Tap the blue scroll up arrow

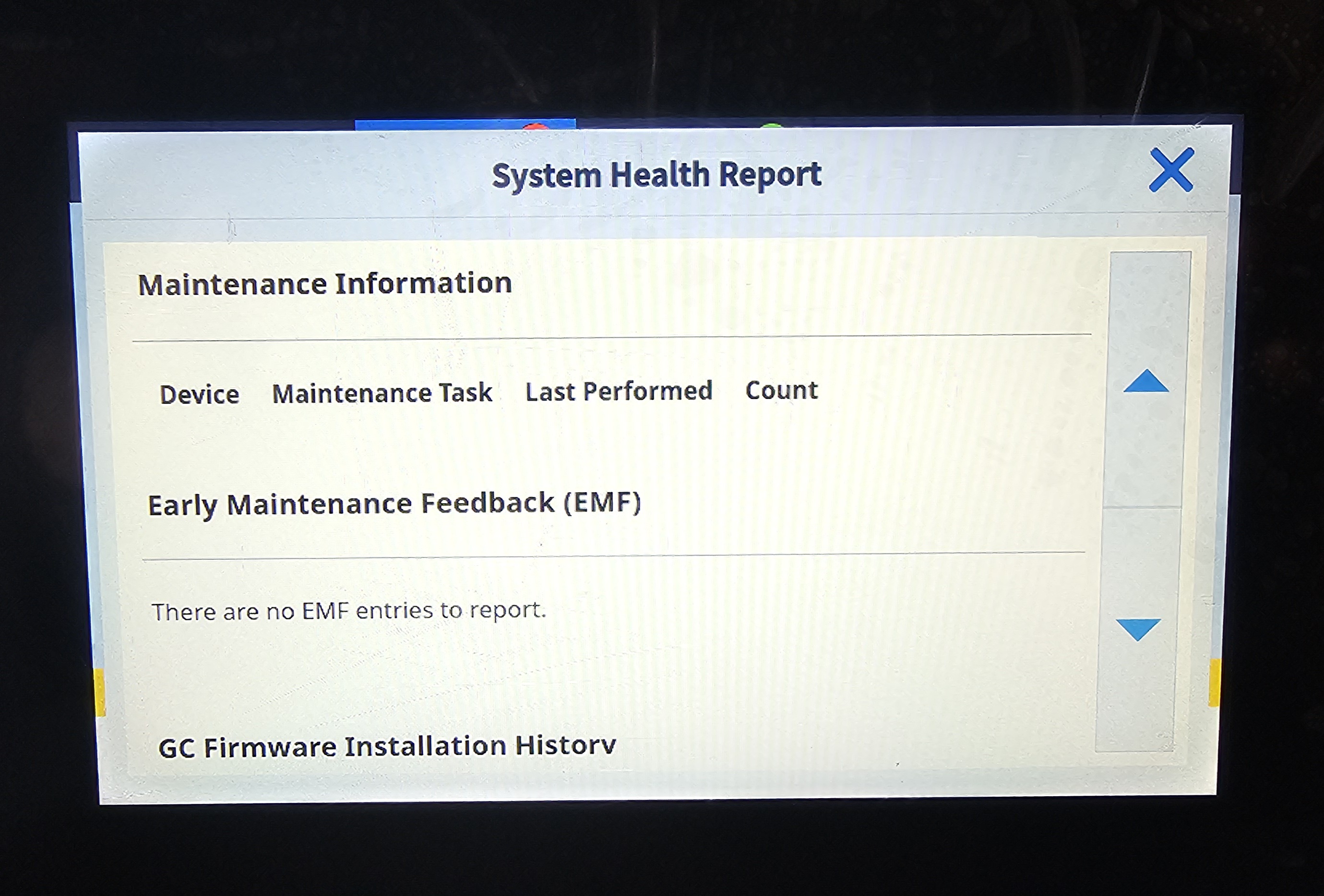[1145, 380]
